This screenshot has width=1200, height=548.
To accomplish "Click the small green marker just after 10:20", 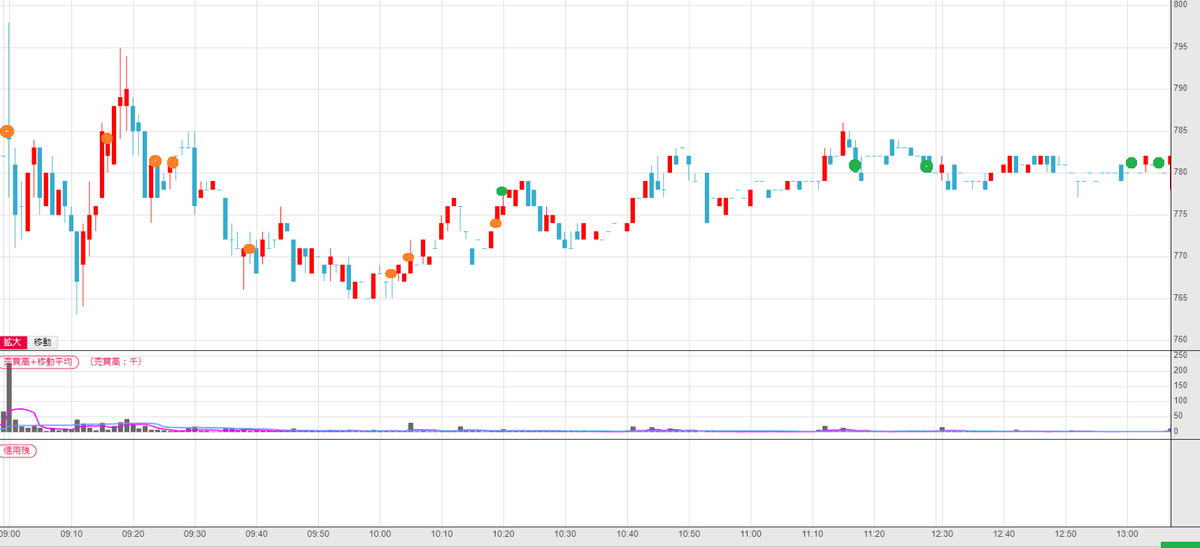I will [502, 191].
